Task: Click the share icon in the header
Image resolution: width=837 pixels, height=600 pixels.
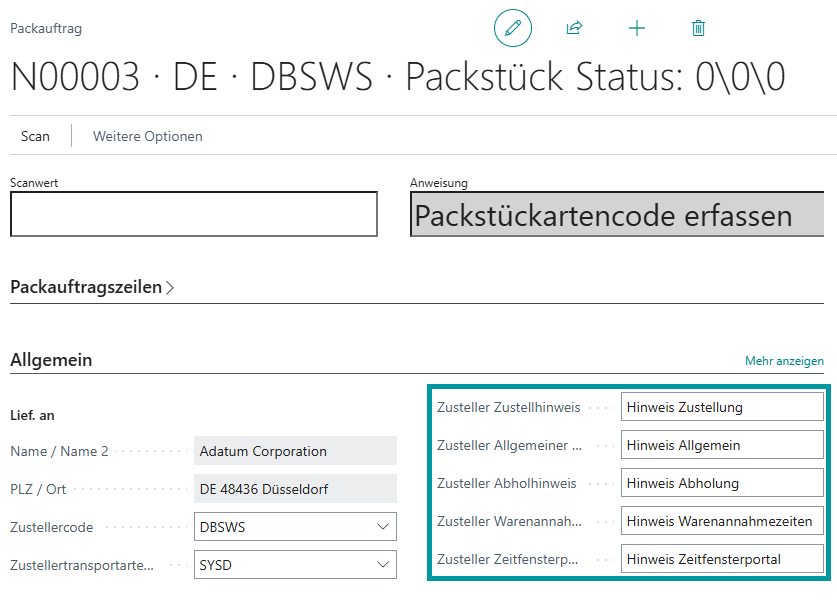Action: 574,28
